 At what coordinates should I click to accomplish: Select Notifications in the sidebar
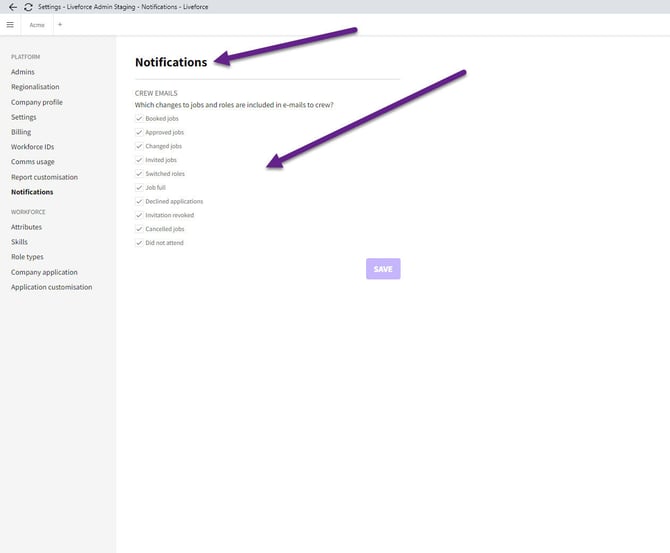click(x=32, y=192)
